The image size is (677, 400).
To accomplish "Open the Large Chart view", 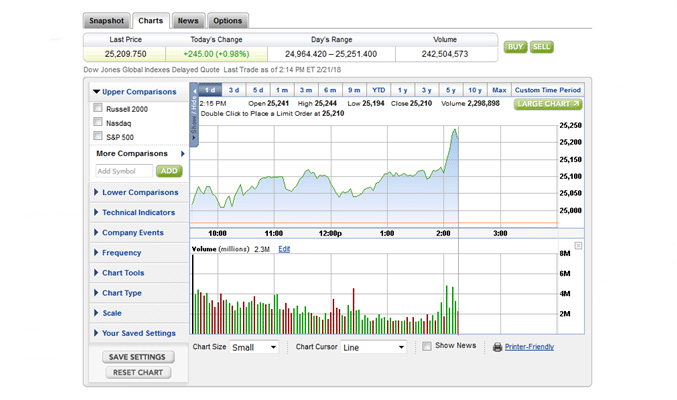I will click(548, 104).
